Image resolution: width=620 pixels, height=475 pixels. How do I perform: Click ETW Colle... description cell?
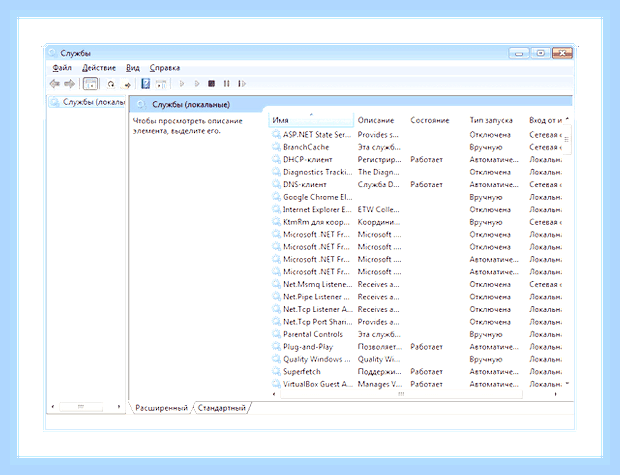(x=378, y=210)
